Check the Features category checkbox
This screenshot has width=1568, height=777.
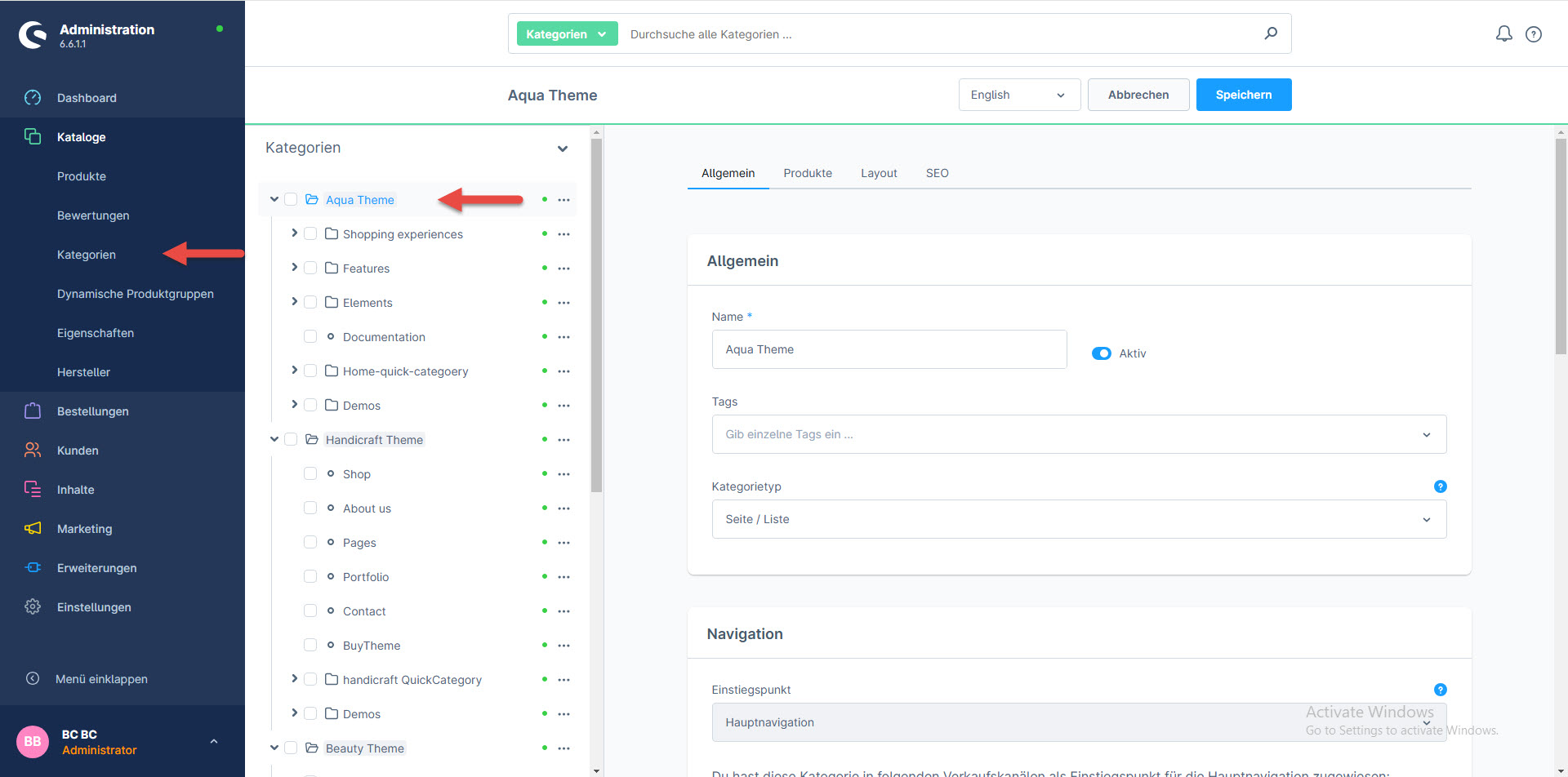pos(310,269)
